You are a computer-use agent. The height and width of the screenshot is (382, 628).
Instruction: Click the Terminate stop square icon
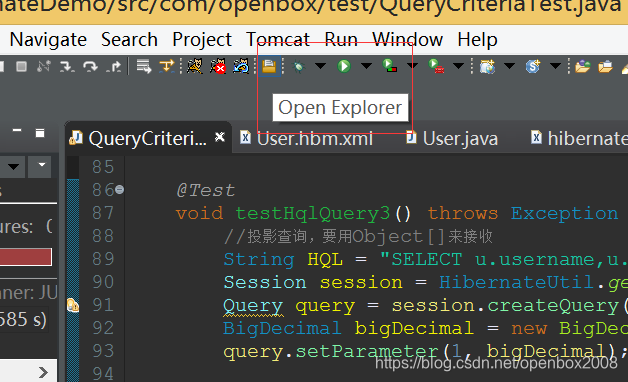[x=21, y=66]
